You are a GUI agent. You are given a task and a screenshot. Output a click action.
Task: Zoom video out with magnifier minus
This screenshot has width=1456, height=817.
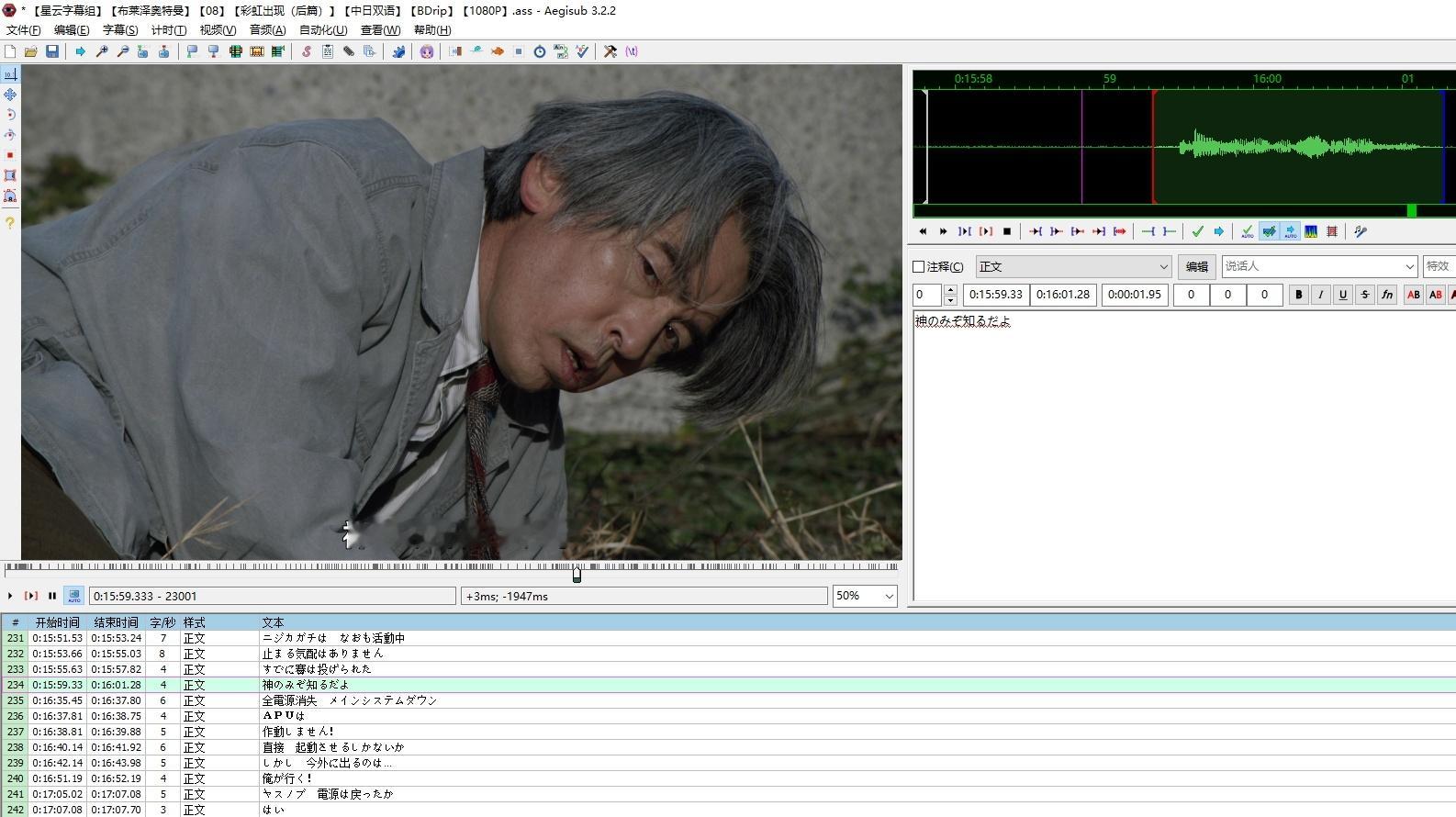122,51
